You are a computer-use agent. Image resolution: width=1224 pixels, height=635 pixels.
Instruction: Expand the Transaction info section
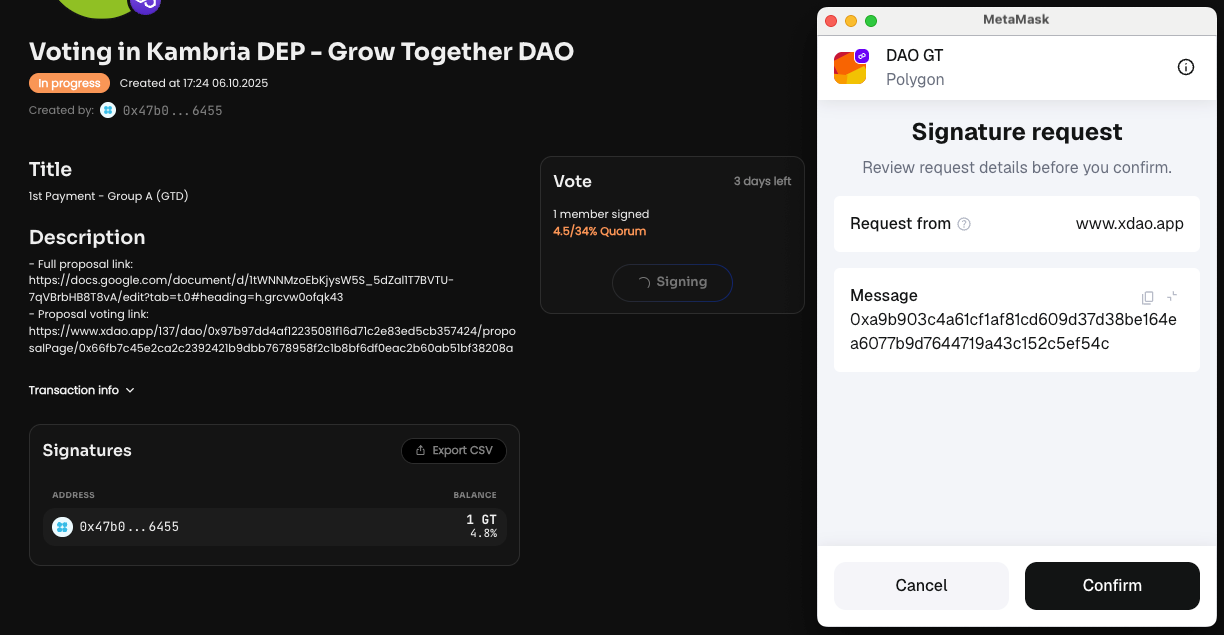click(x=82, y=390)
